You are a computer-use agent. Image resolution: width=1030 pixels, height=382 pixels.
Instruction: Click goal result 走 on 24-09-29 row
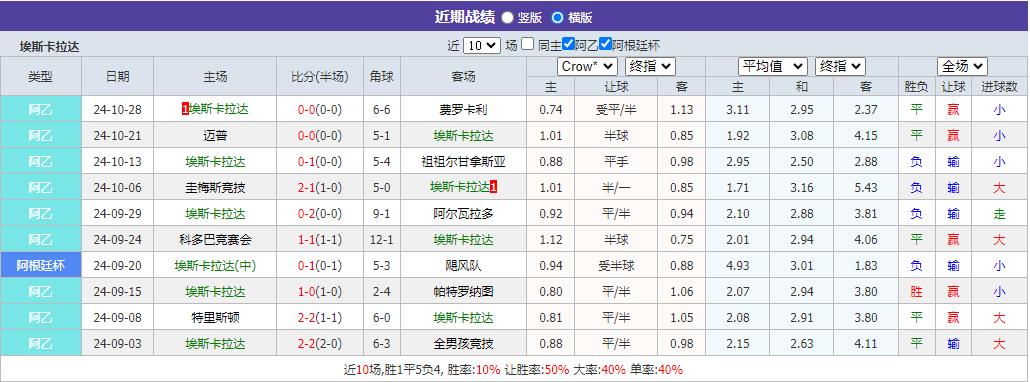pyautogui.click(x=999, y=214)
